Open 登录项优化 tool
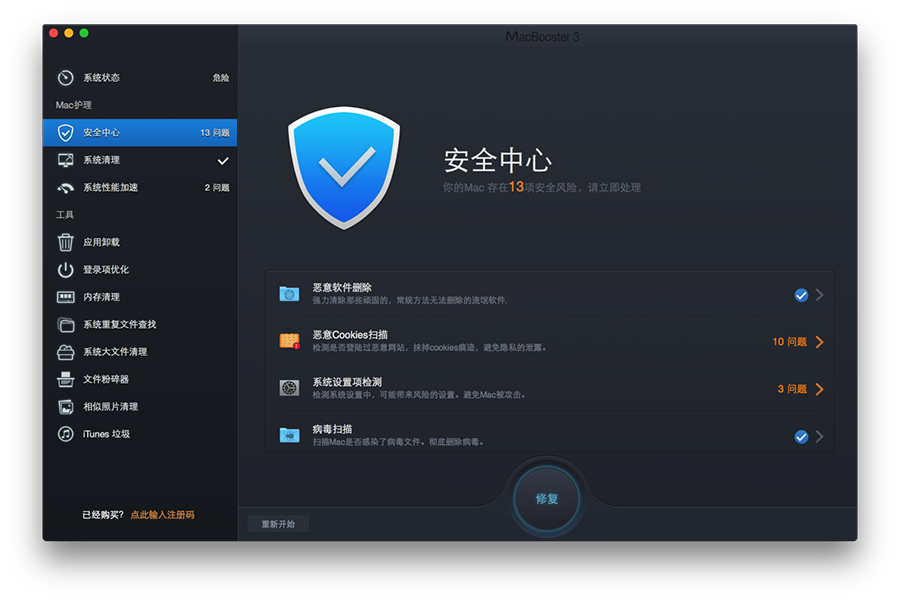The height and width of the screenshot is (602, 900). [140, 270]
